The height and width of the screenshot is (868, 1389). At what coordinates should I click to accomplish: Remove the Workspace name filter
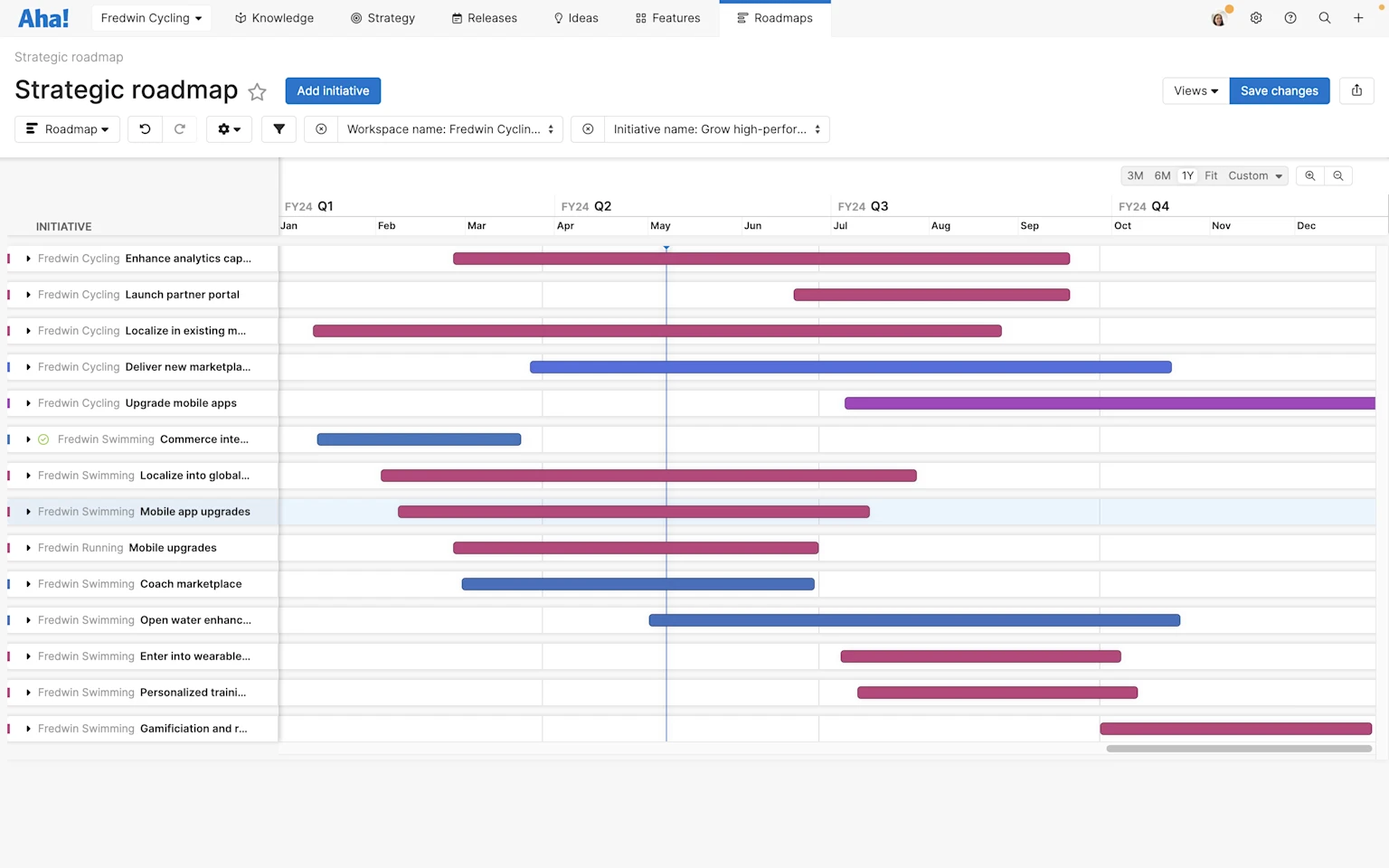(x=321, y=129)
